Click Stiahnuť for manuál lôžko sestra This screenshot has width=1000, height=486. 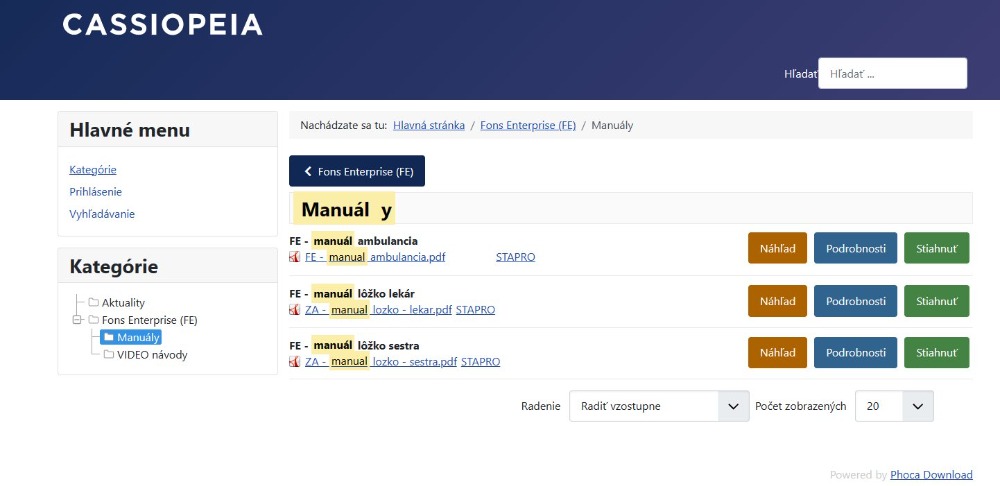[936, 353]
